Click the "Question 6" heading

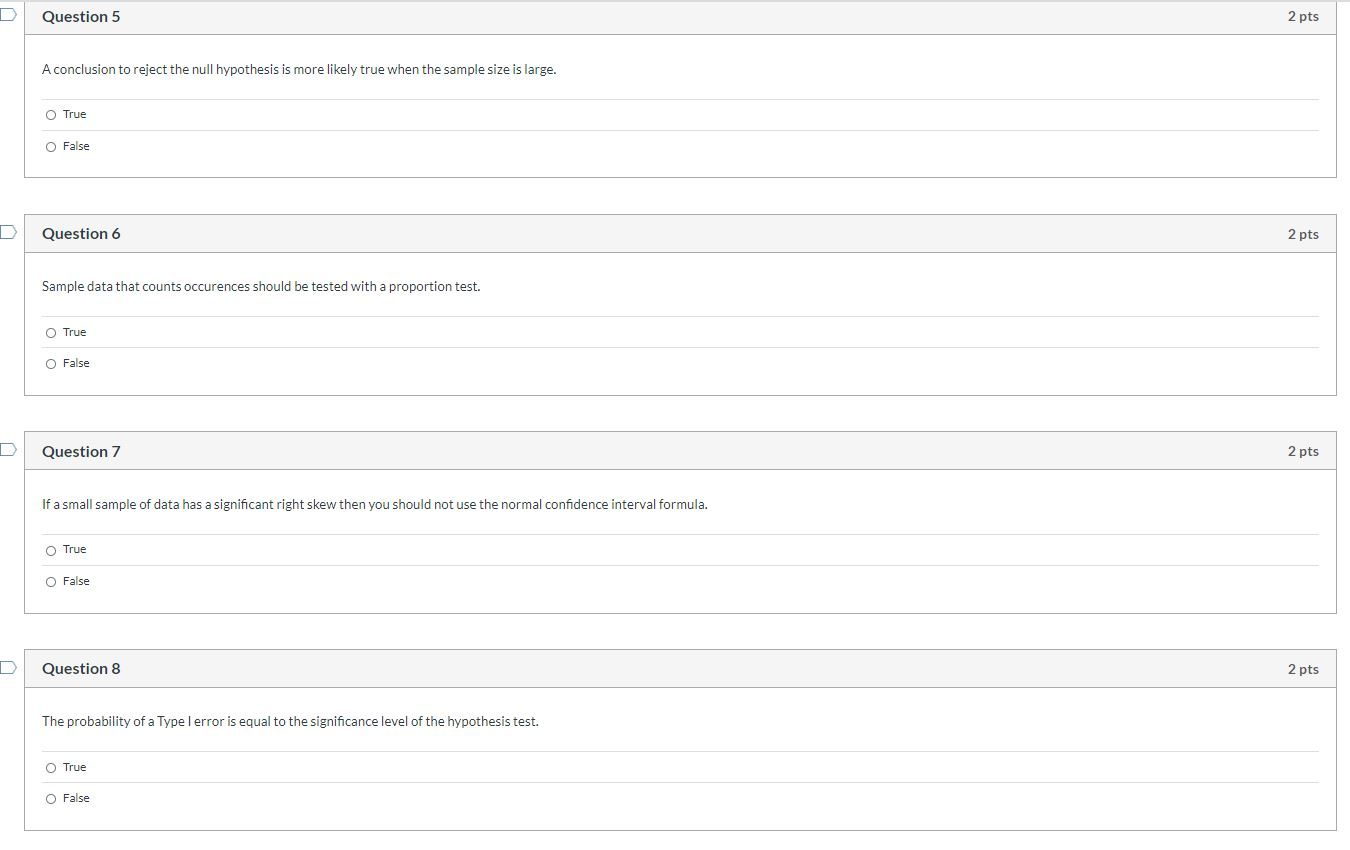81,234
